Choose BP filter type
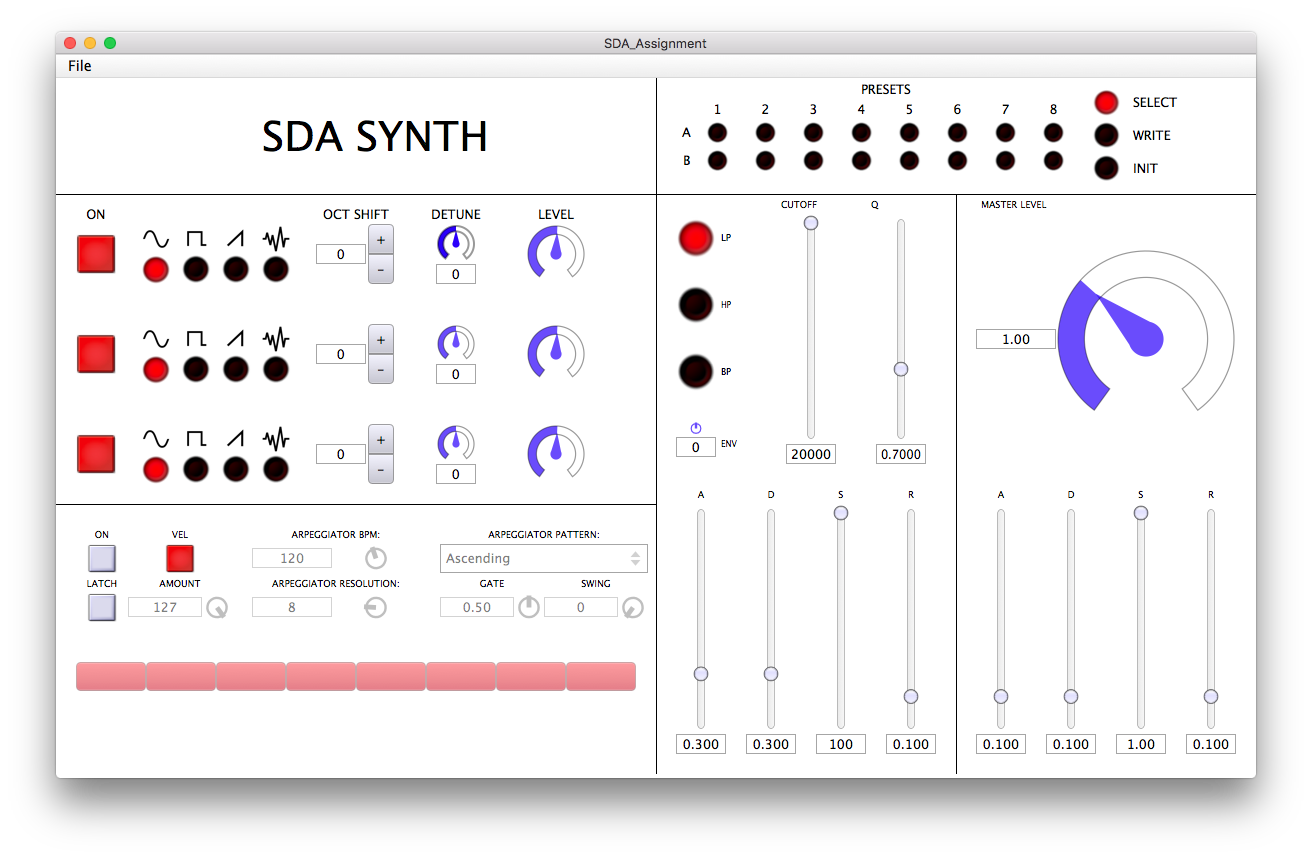The width and height of the screenshot is (1312, 858). 696,371
